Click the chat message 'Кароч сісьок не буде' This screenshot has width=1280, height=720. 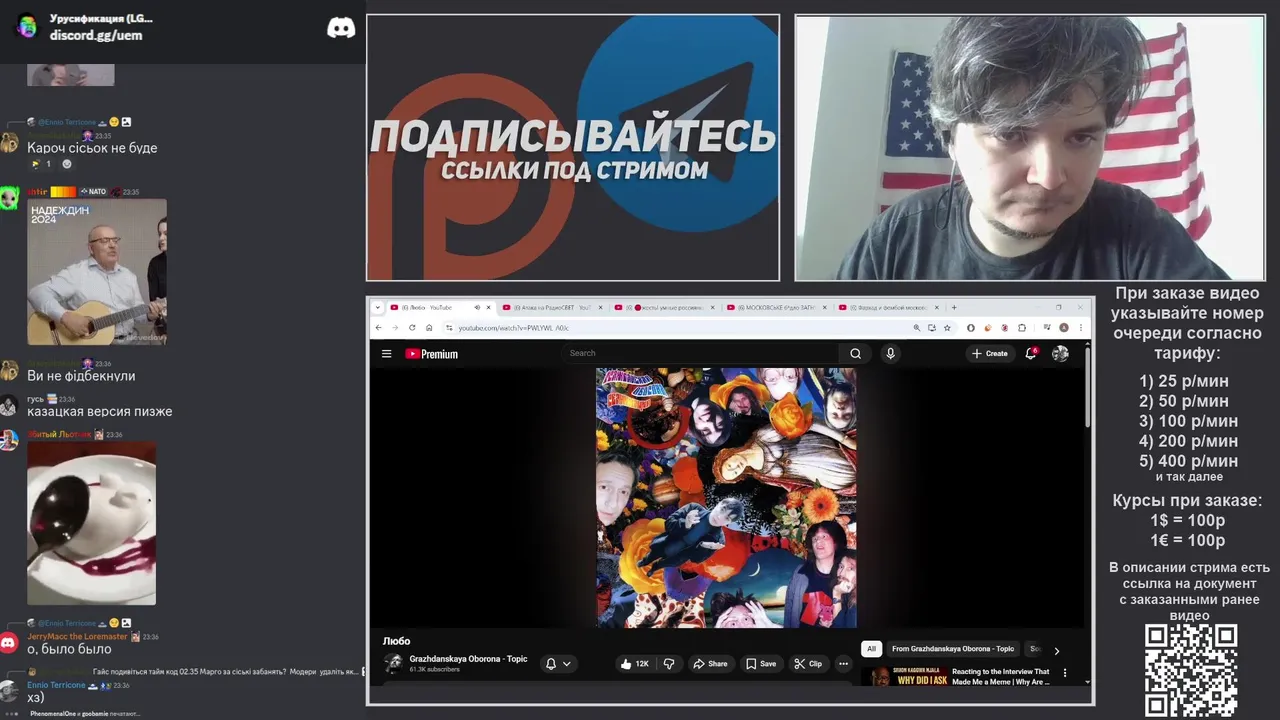coord(92,148)
